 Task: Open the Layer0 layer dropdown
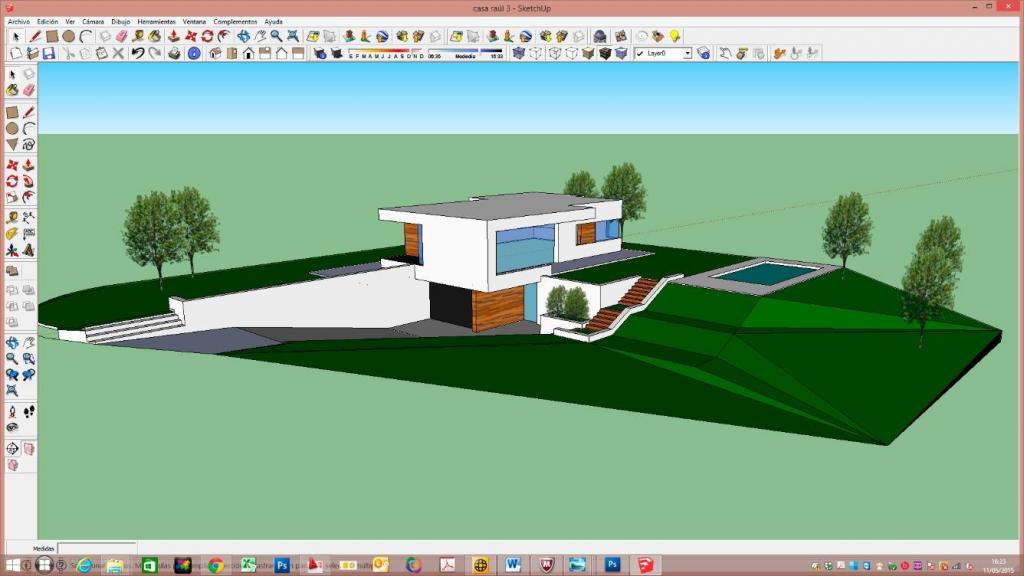pyautogui.click(x=687, y=53)
